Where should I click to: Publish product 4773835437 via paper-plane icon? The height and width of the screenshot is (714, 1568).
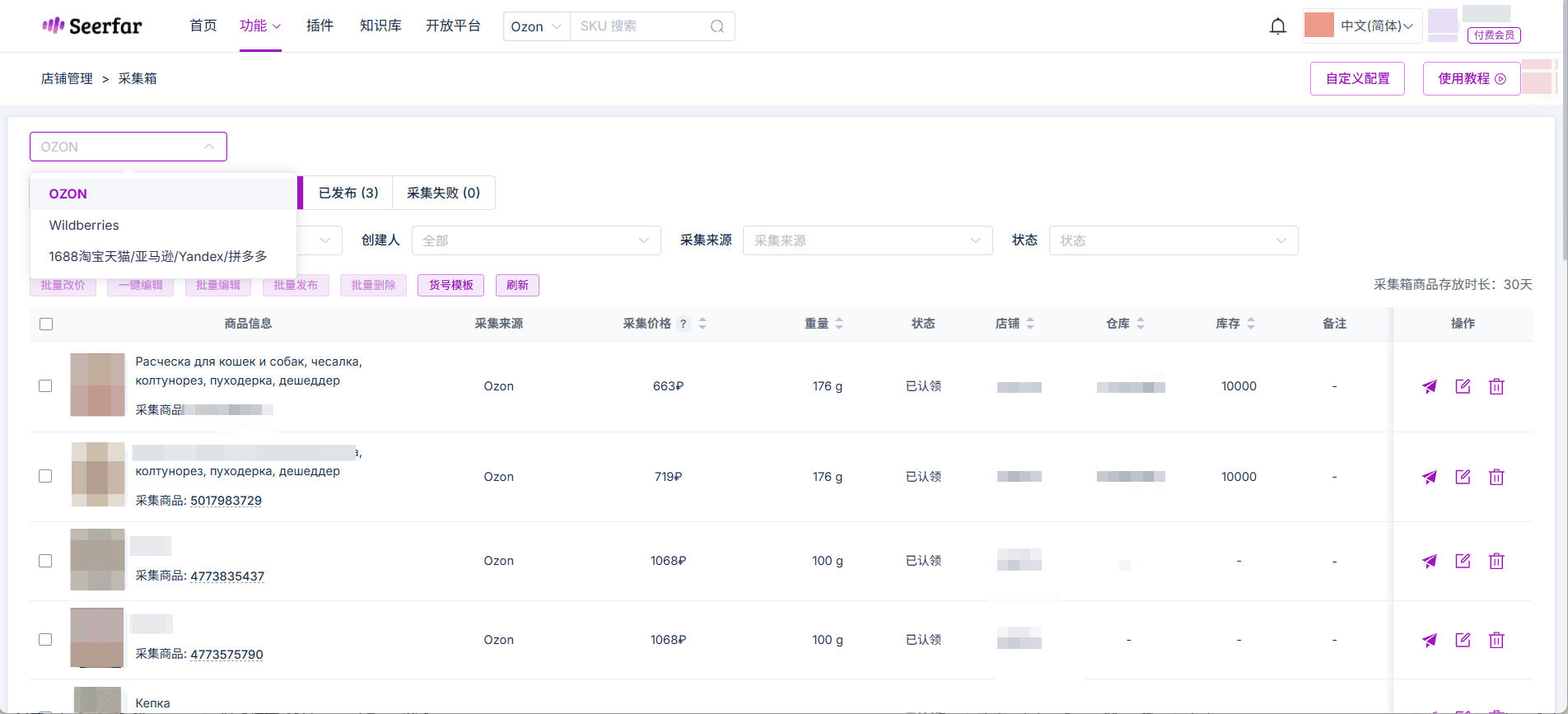[1430, 561]
